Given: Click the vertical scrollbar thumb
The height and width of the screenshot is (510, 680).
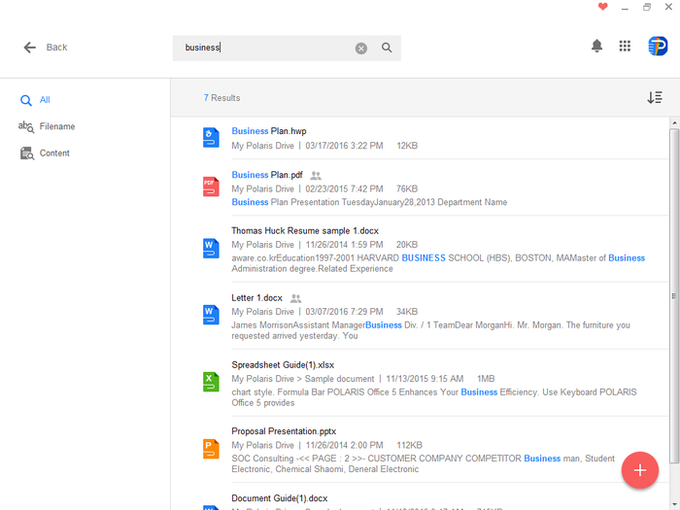Looking at the screenshot, I should click(x=674, y=296).
